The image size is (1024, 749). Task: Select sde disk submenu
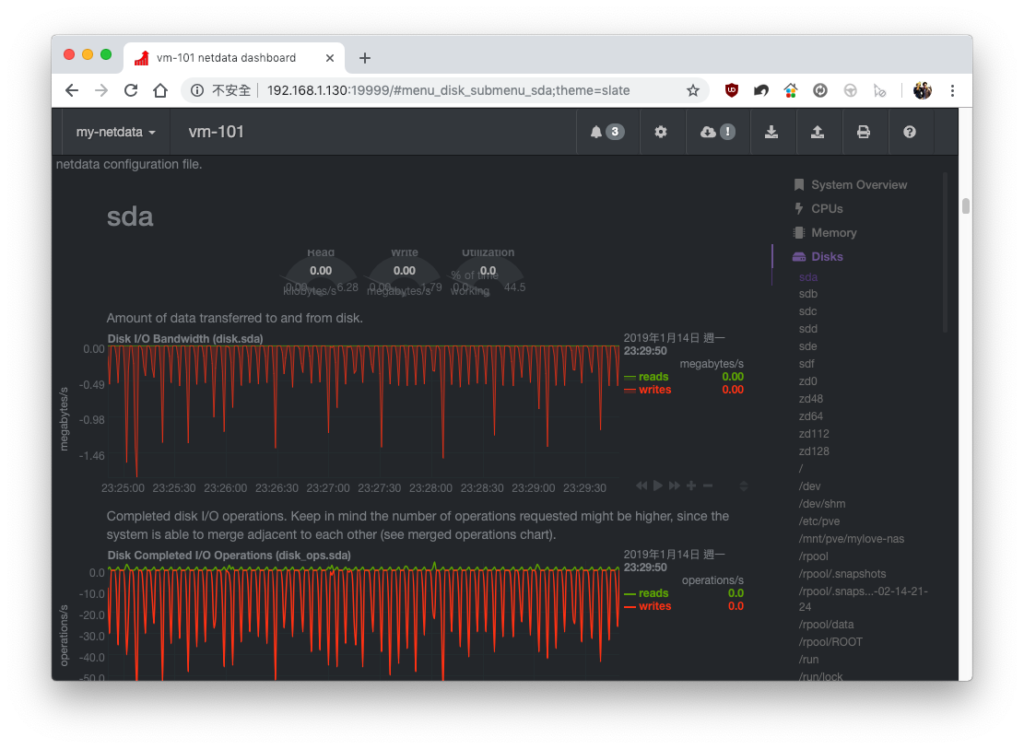pyautogui.click(x=808, y=346)
